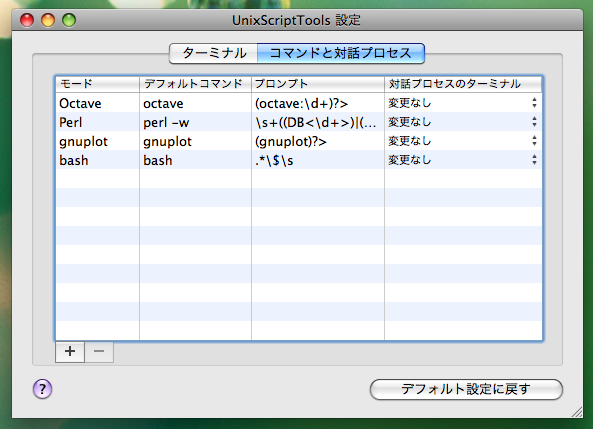Click the .*\$\s prompt cell
Image resolution: width=593 pixels, height=429 pixels.
tap(318, 160)
